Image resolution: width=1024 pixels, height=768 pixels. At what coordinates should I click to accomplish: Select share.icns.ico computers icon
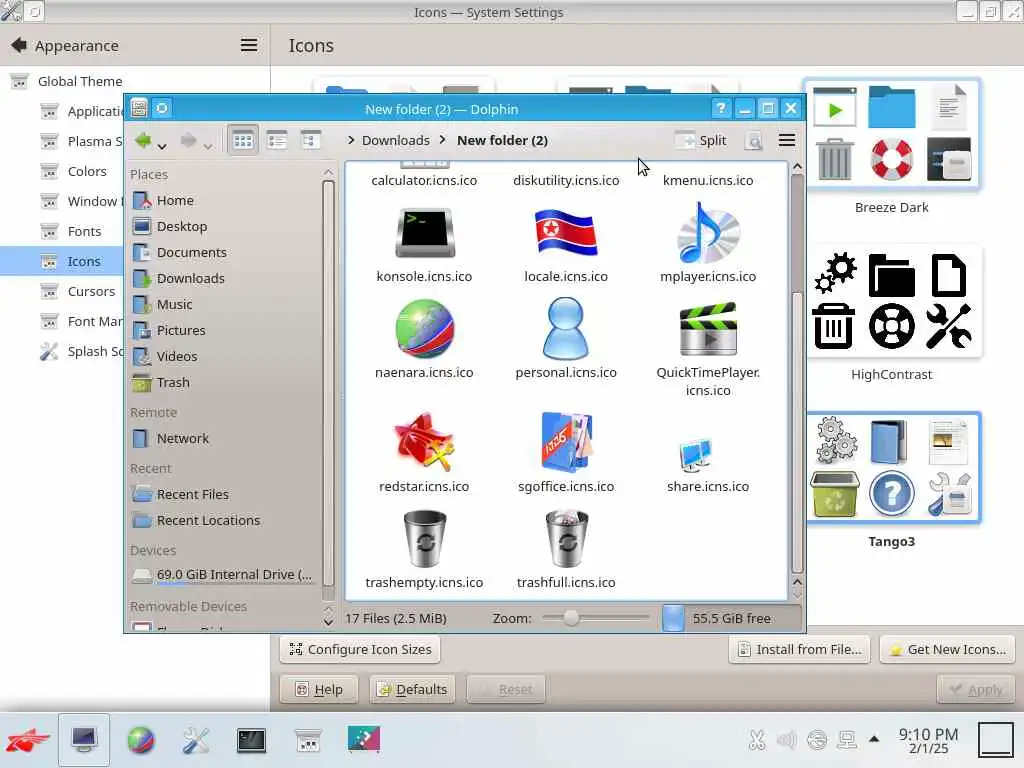(695, 456)
